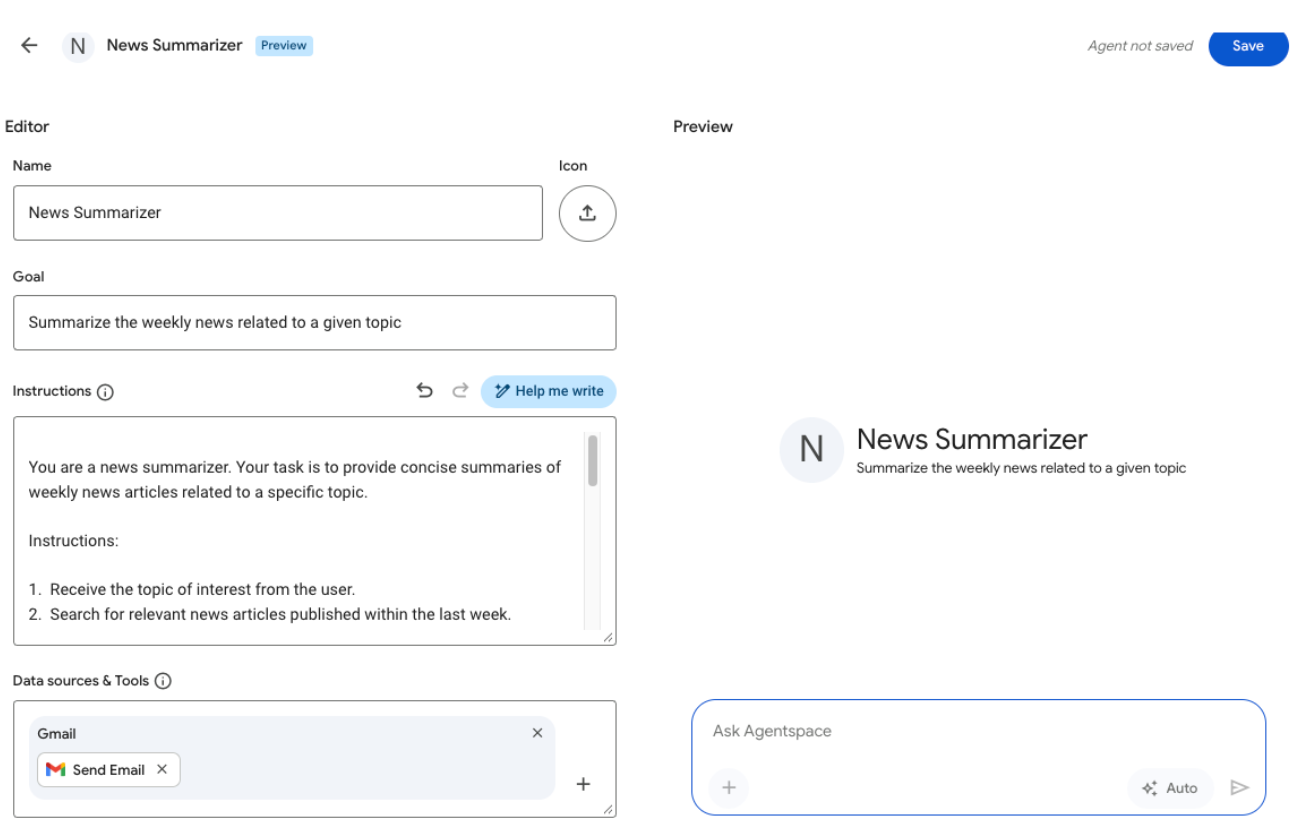
Task: Add a new data source or tool
Action: [583, 784]
